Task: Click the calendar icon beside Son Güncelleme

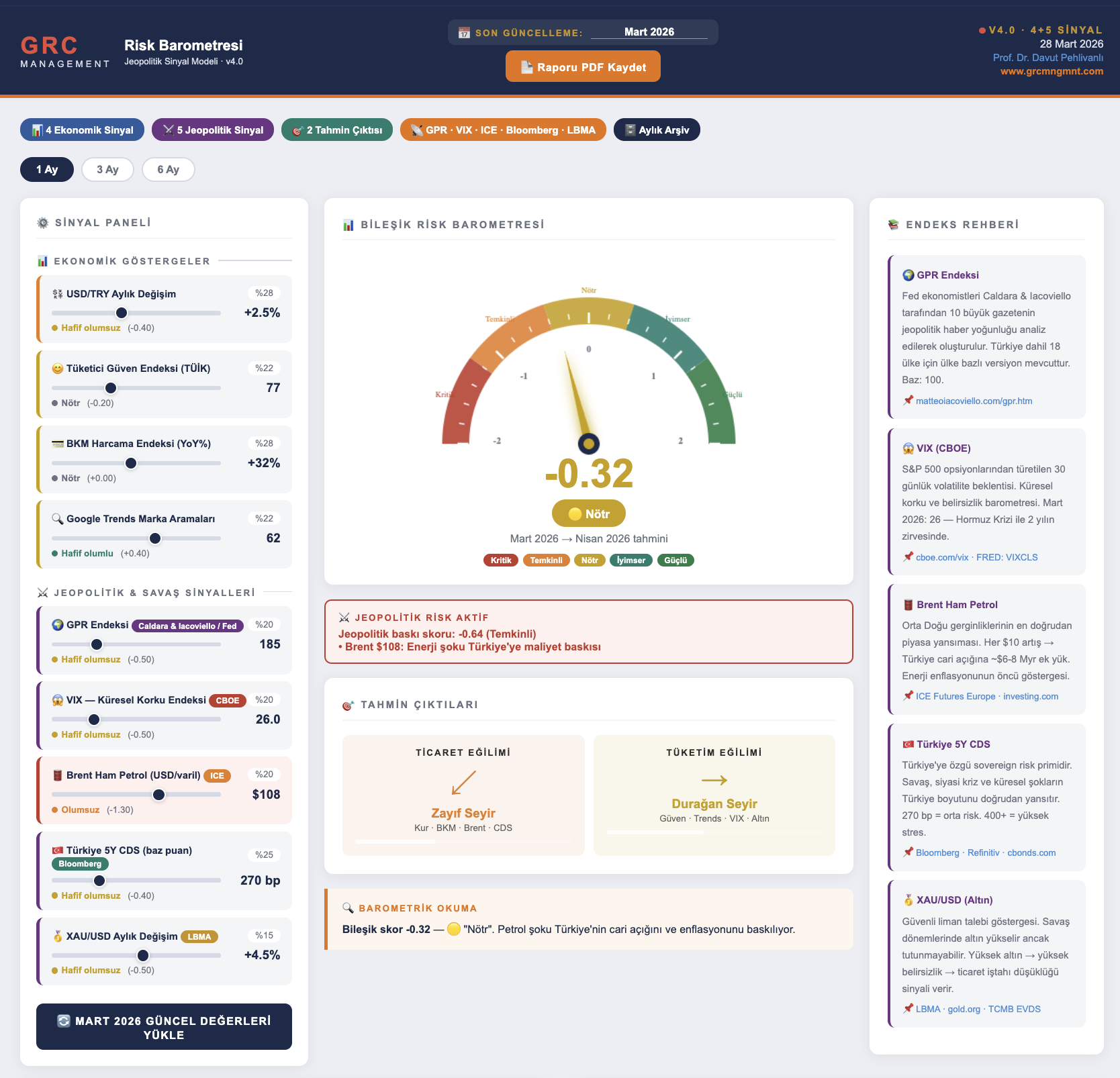Action: click(464, 33)
